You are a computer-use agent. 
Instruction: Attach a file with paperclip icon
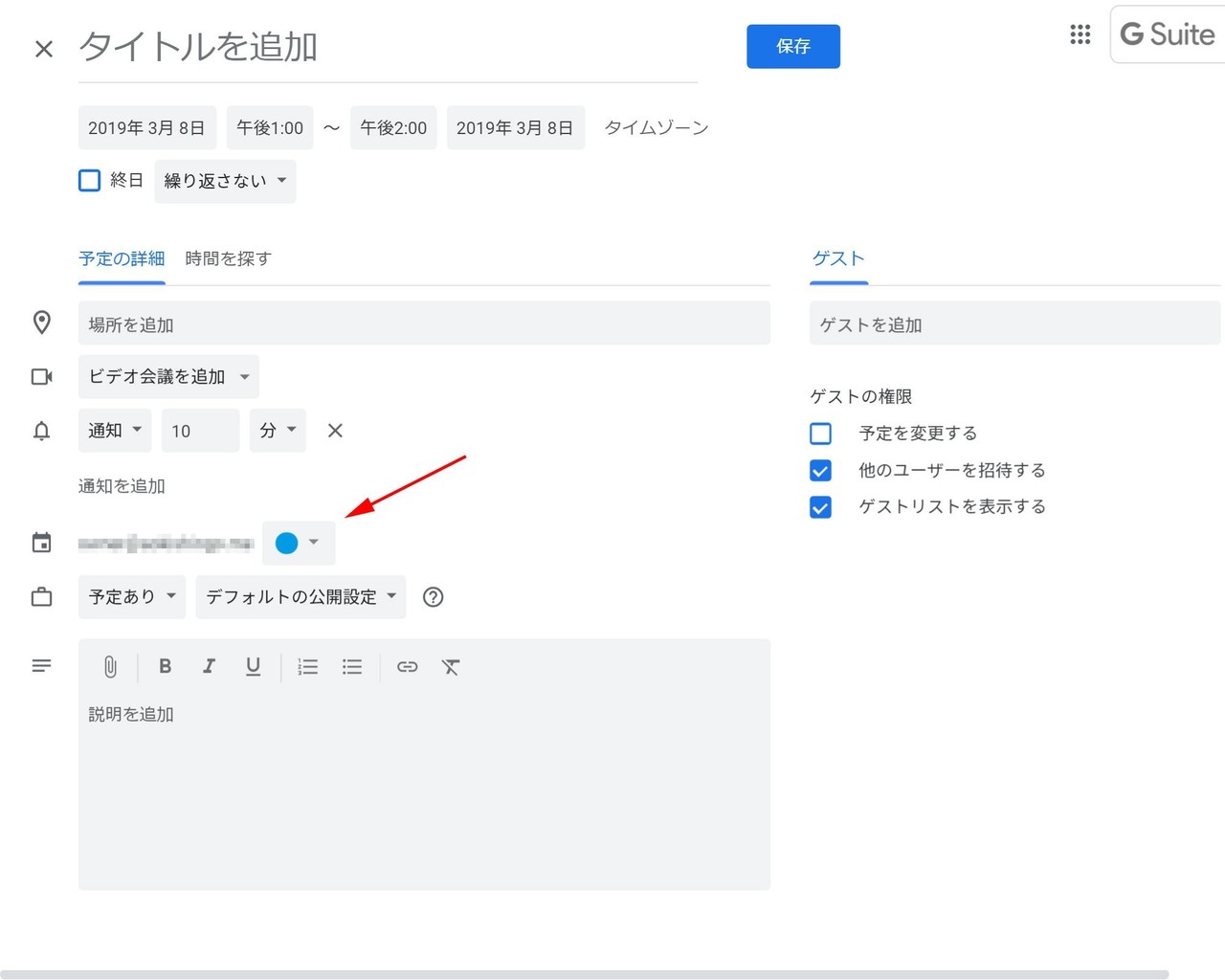pyautogui.click(x=110, y=667)
